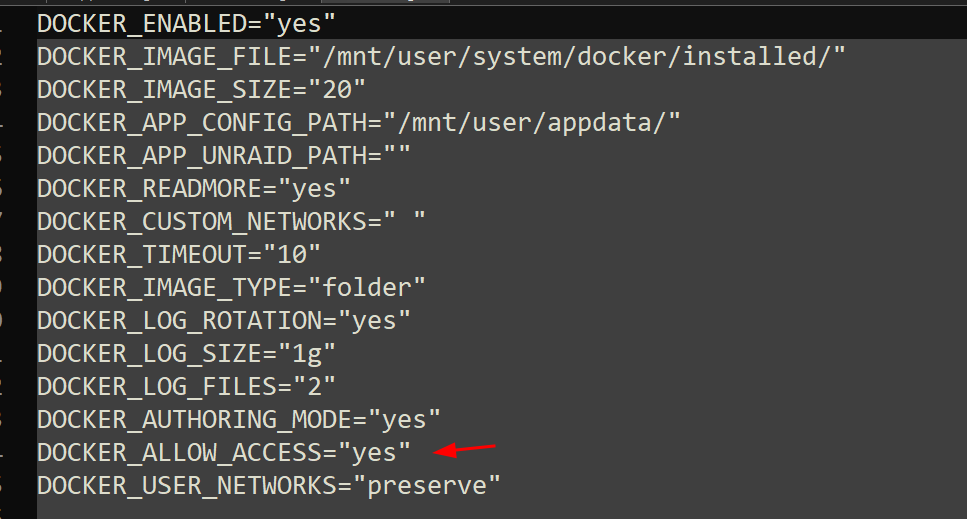Place cursor in the DOCKER_IMAGE_FILE path value
This screenshot has height=519, width=967.
point(577,57)
